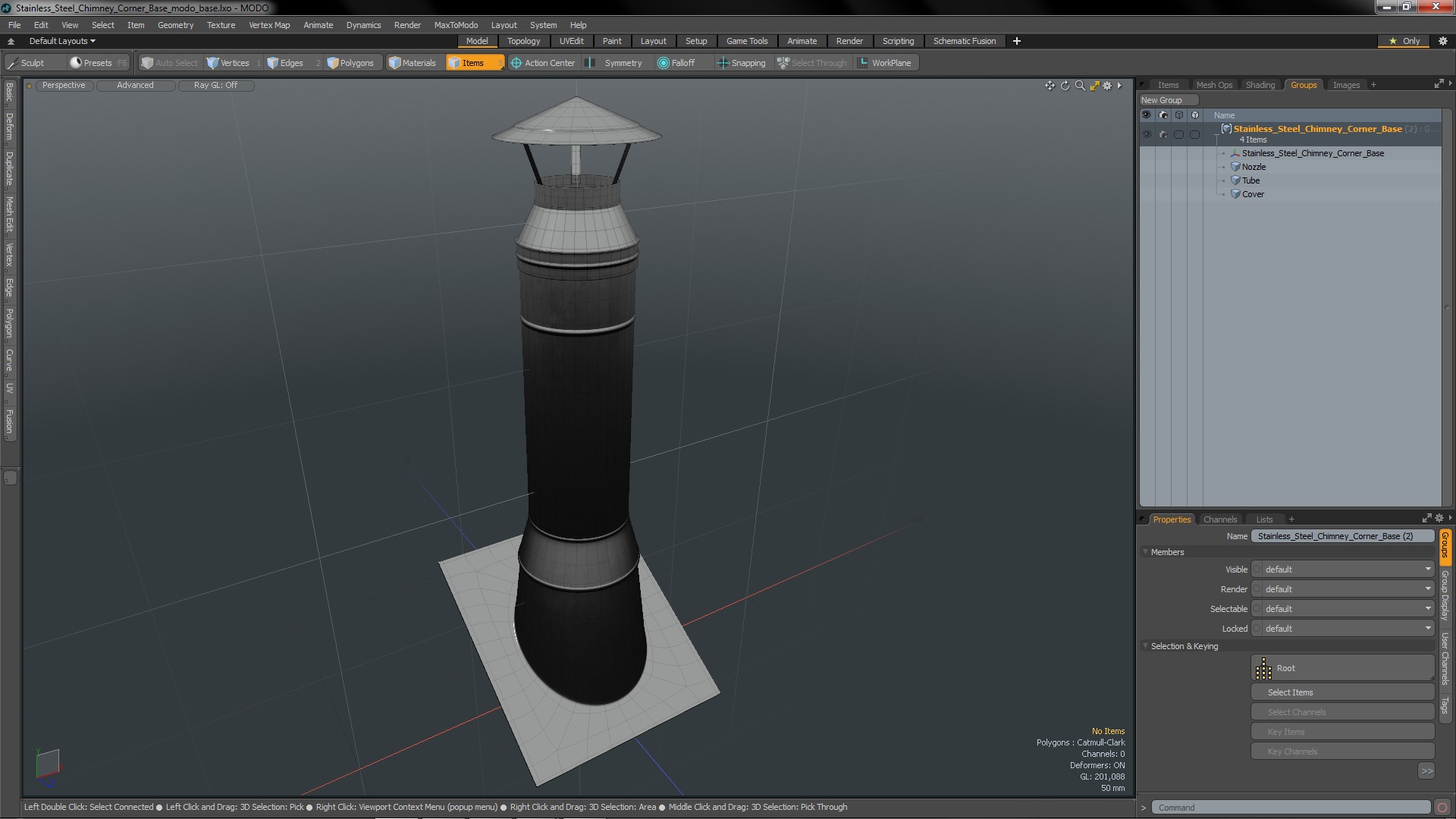Viewport: 1456px width, 819px height.
Task: Toggle the Render channel circle
Action: 1257,589
